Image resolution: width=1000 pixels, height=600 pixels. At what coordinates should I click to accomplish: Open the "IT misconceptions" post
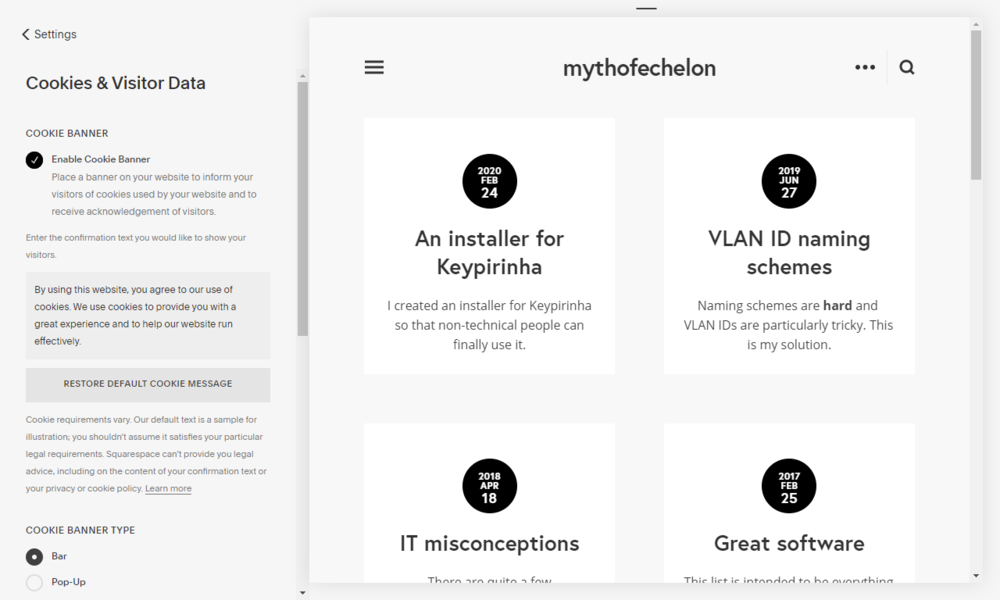point(489,543)
